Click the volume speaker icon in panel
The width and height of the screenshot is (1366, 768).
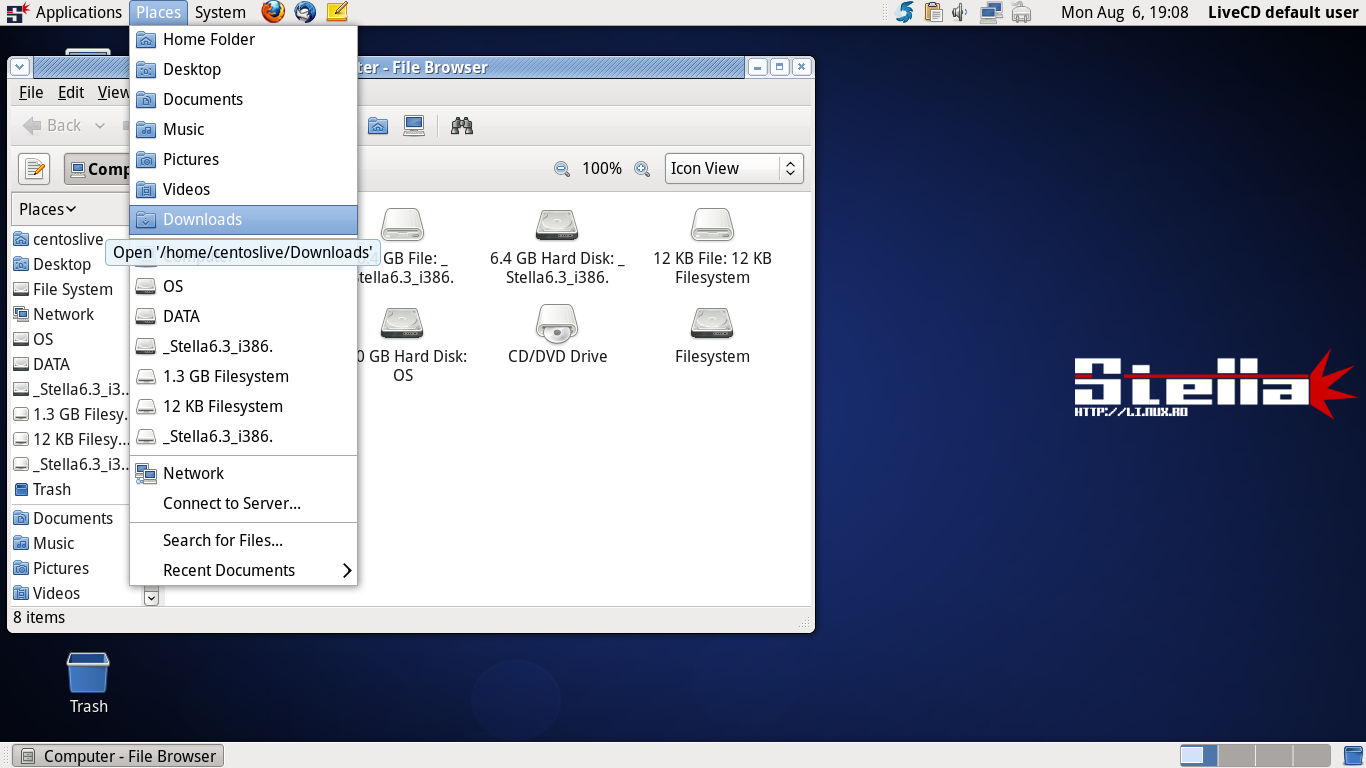961,12
